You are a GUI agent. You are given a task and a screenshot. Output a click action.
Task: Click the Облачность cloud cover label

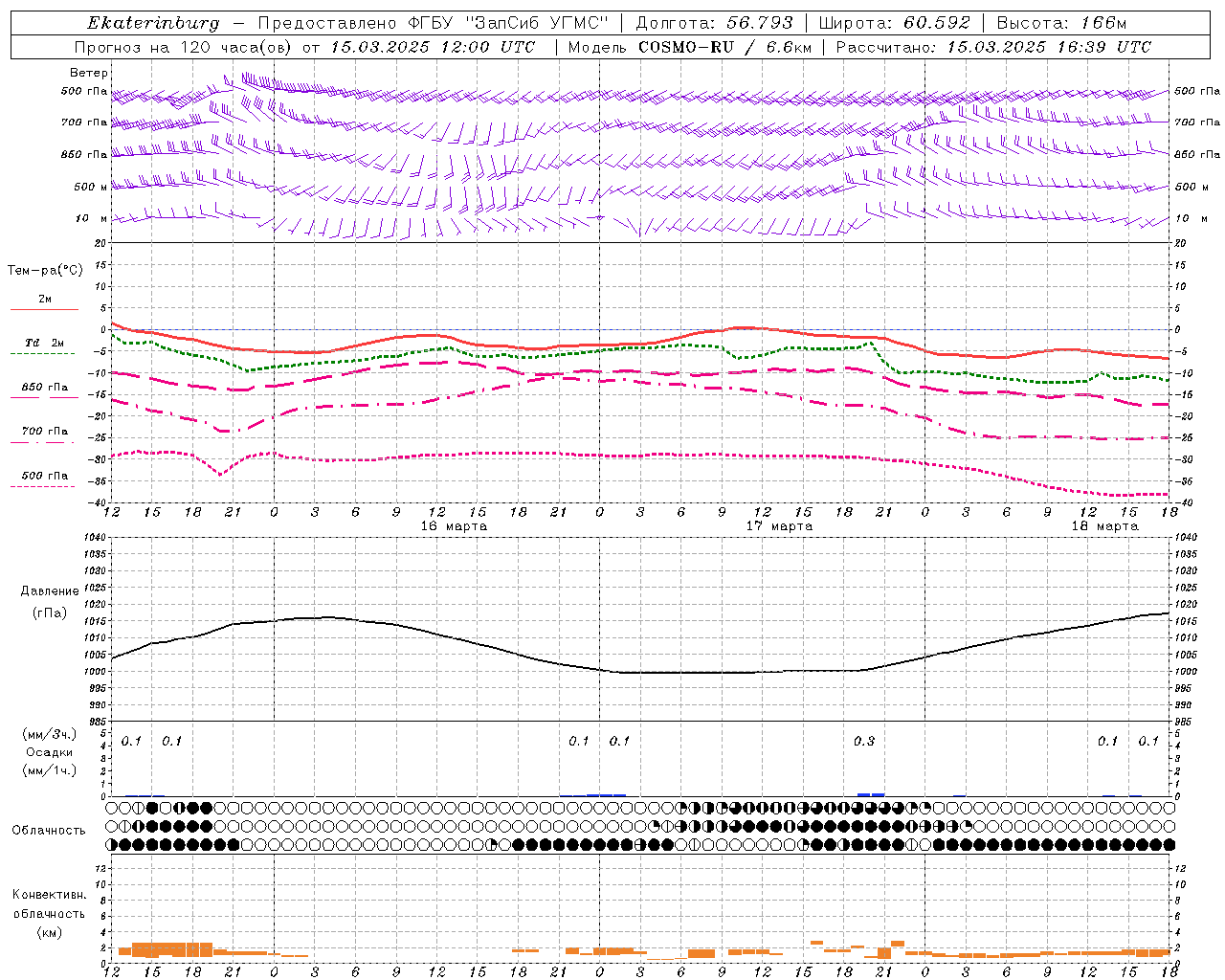coord(49,830)
